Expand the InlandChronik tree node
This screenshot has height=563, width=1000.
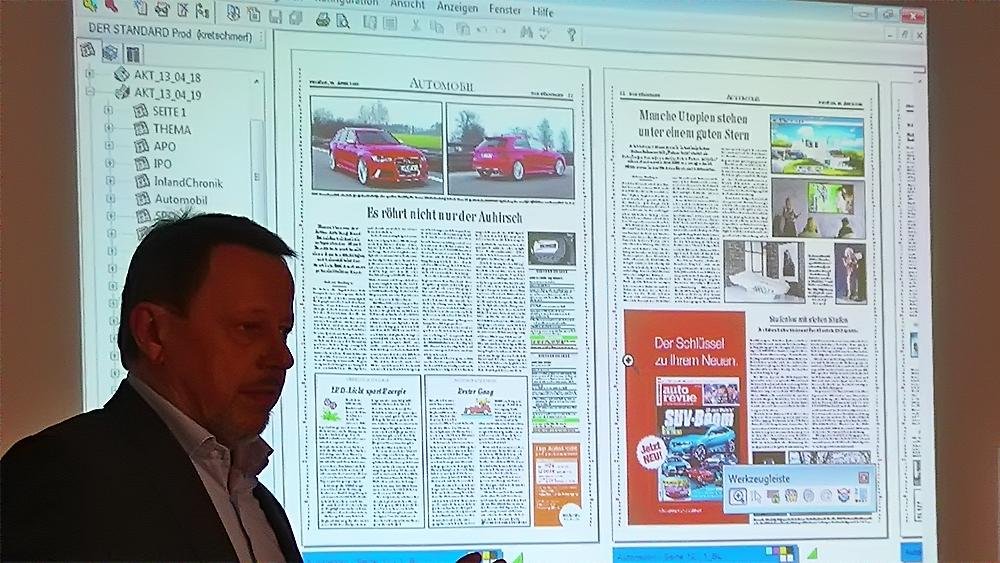click(x=108, y=182)
